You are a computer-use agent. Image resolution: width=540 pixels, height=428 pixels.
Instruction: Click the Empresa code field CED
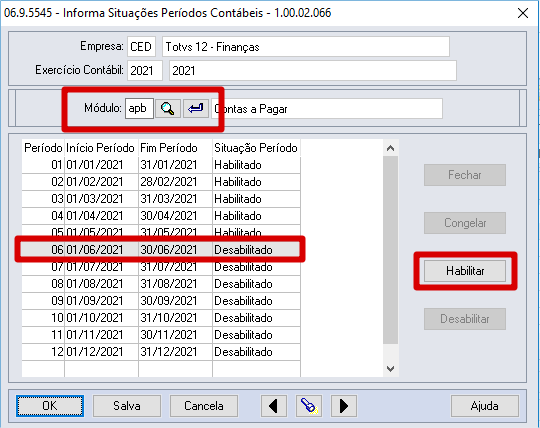click(141, 46)
